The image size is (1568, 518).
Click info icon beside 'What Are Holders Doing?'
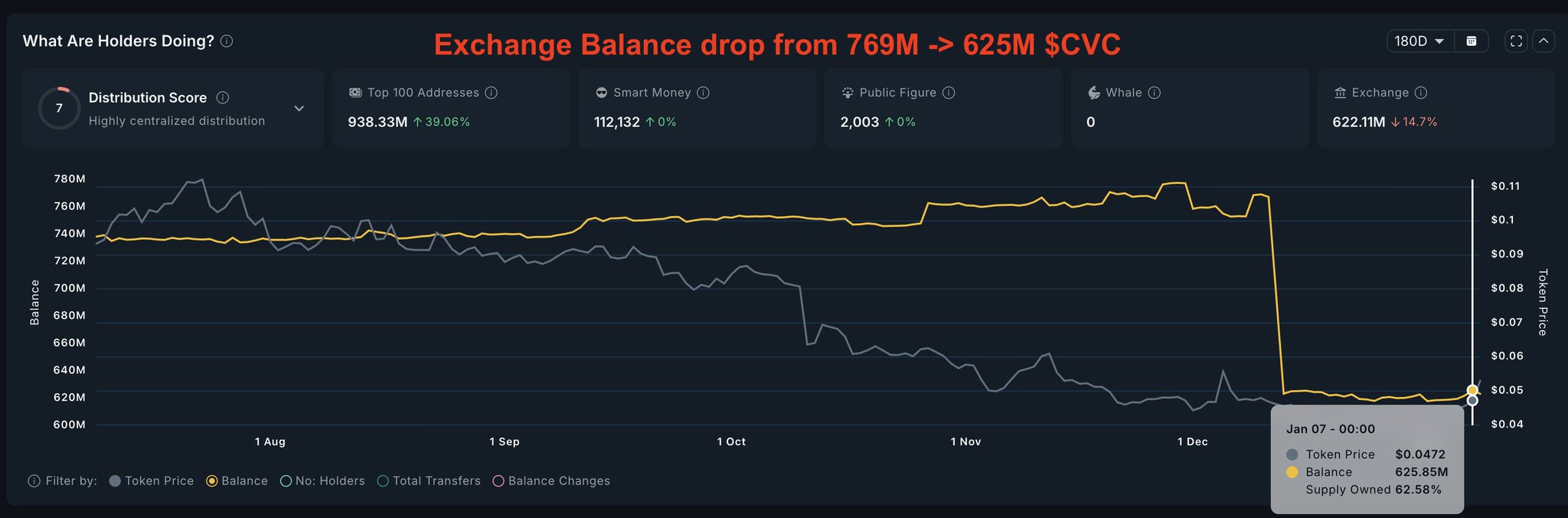coord(227,41)
